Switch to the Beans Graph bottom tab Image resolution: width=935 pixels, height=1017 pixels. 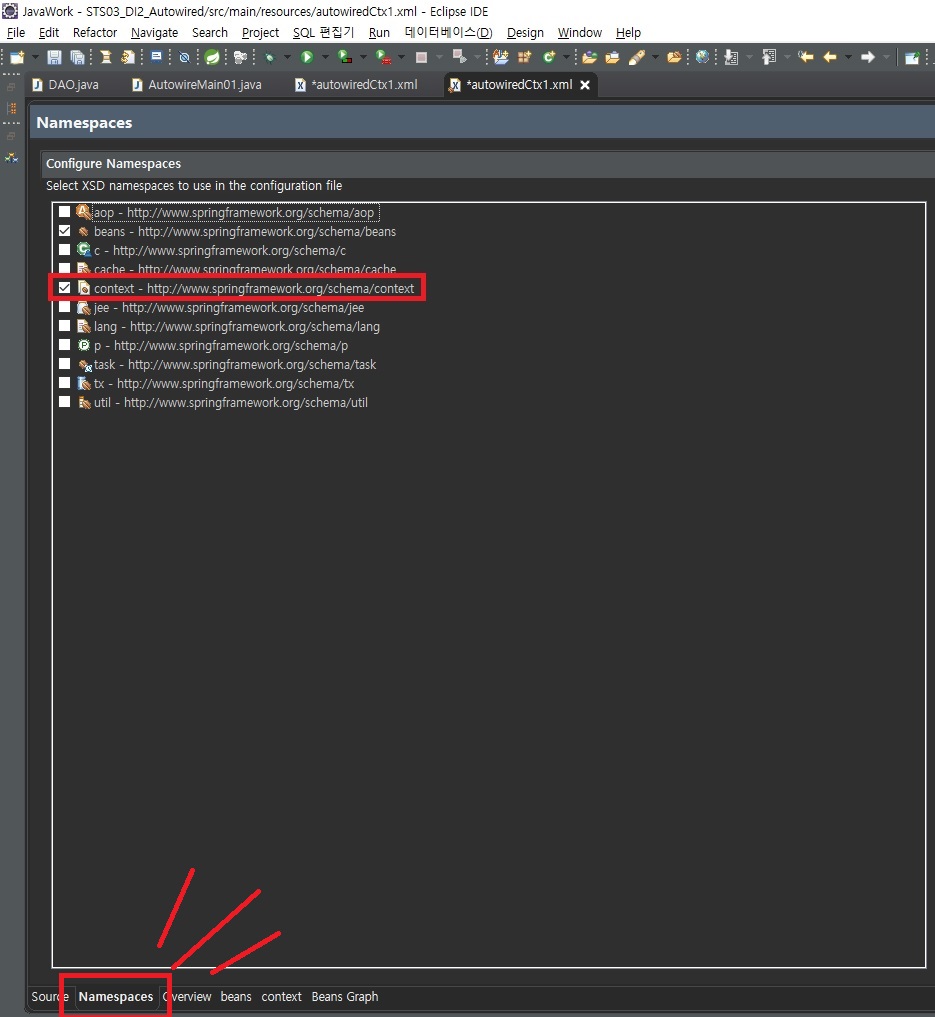(344, 996)
